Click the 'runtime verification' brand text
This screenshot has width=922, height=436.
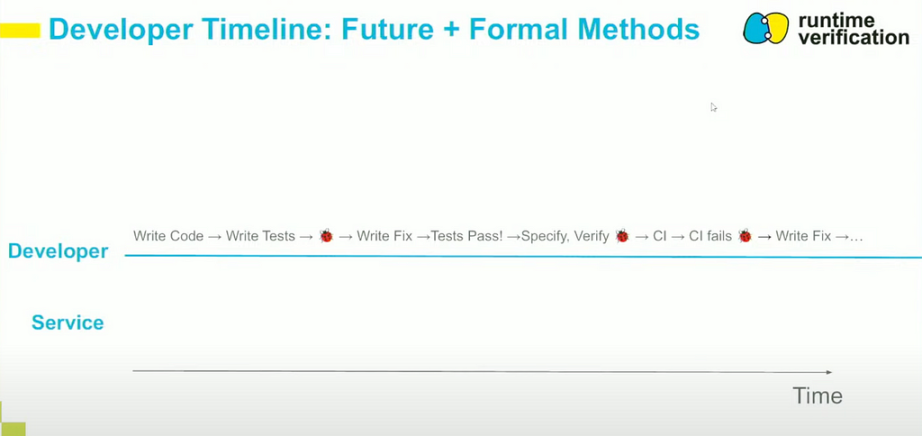[854, 29]
